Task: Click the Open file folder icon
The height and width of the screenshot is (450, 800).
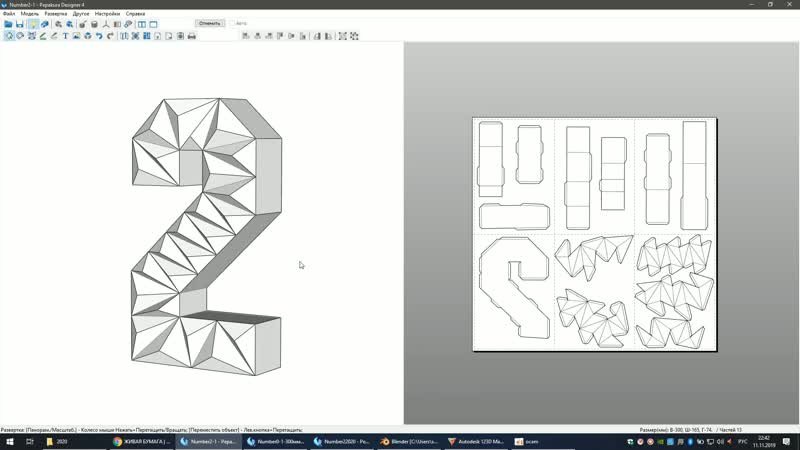Action: coord(8,23)
